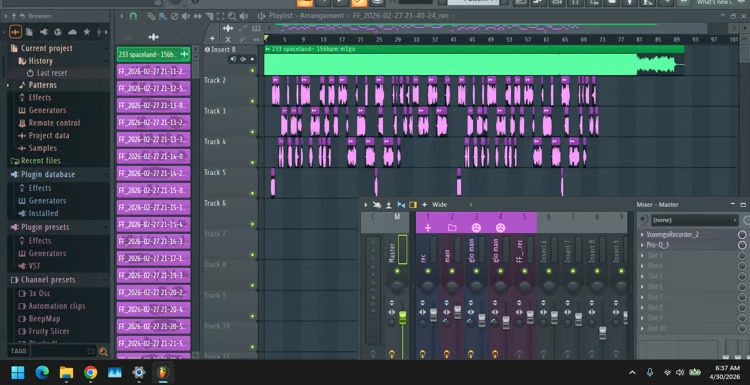Click the Insert 8 mixer volume fader
Viewport: 750px width, 385px height.
point(603,333)
